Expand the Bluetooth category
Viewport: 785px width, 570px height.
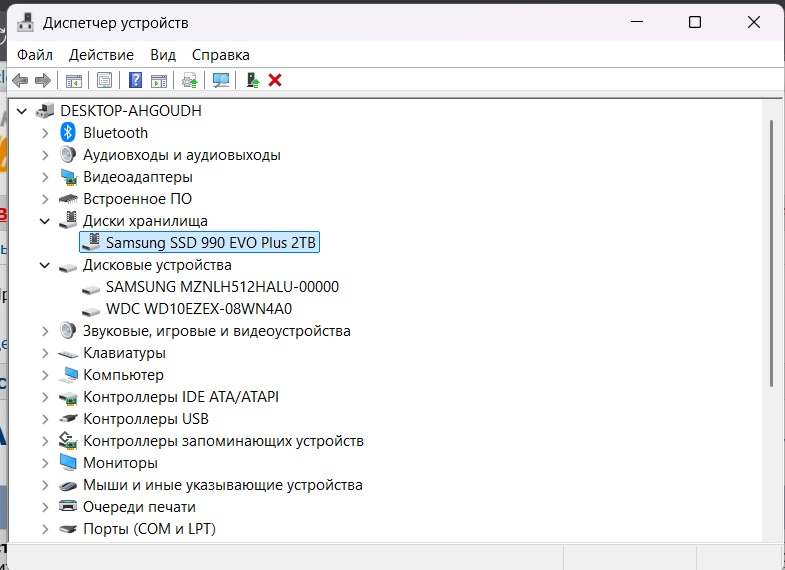pyautogui.click(x=45, y=133)
